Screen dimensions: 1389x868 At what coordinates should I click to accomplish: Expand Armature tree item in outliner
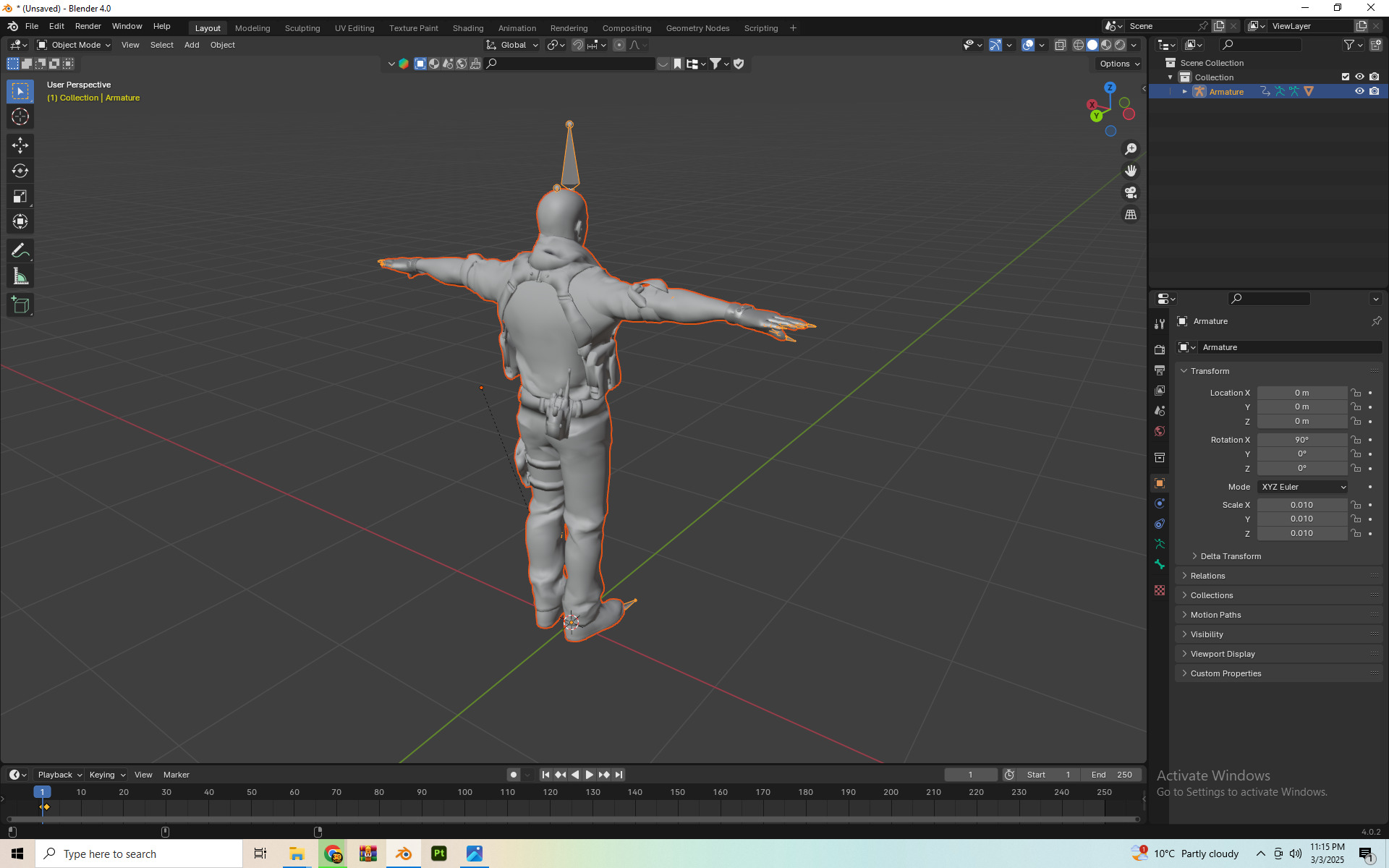[1184, 92]
